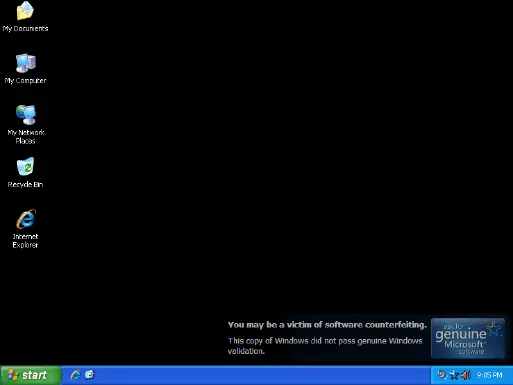Click the Windows validation failure message

(325, 346)
